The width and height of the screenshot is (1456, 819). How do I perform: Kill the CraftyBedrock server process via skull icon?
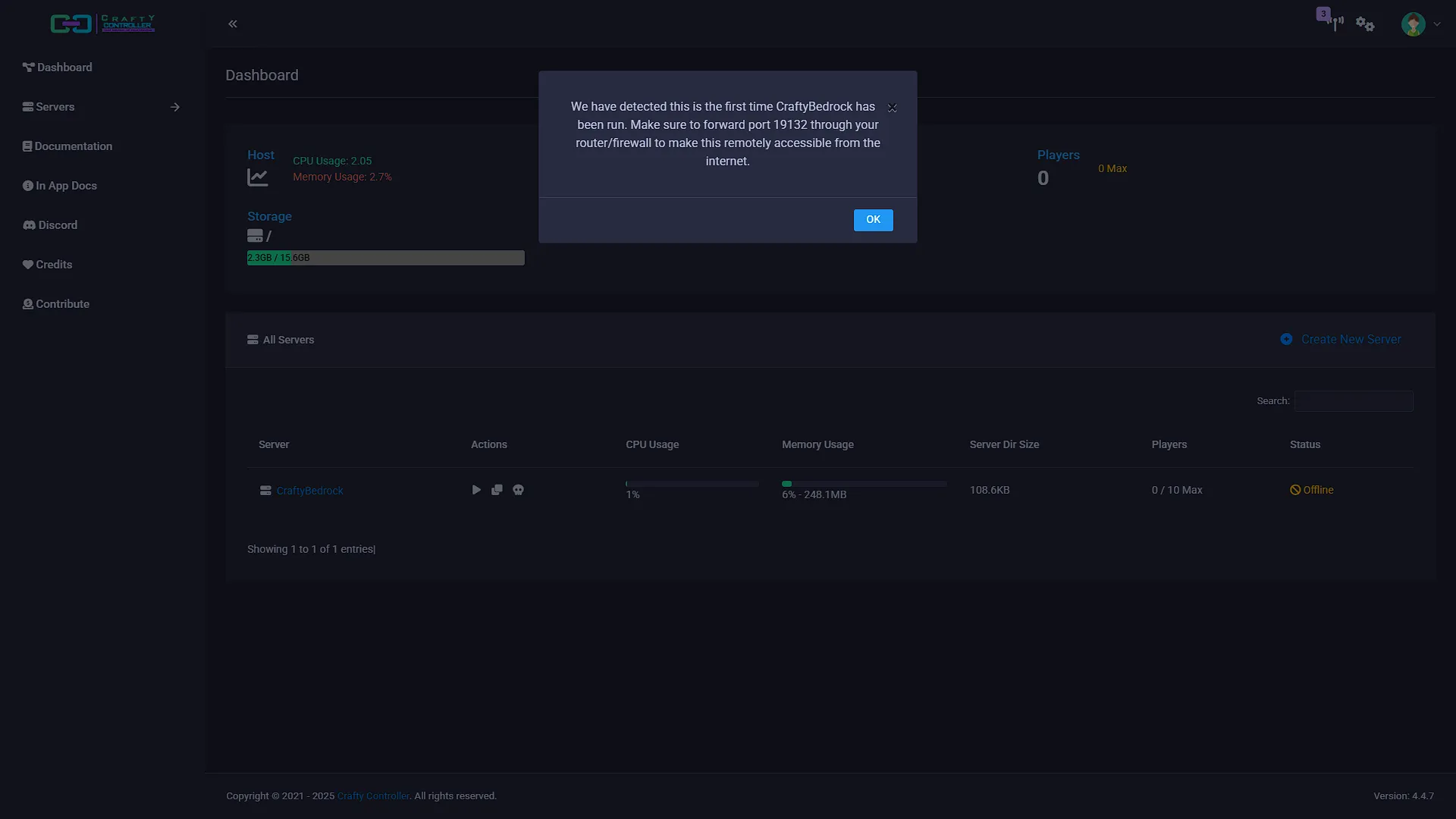tap(518, 490)
